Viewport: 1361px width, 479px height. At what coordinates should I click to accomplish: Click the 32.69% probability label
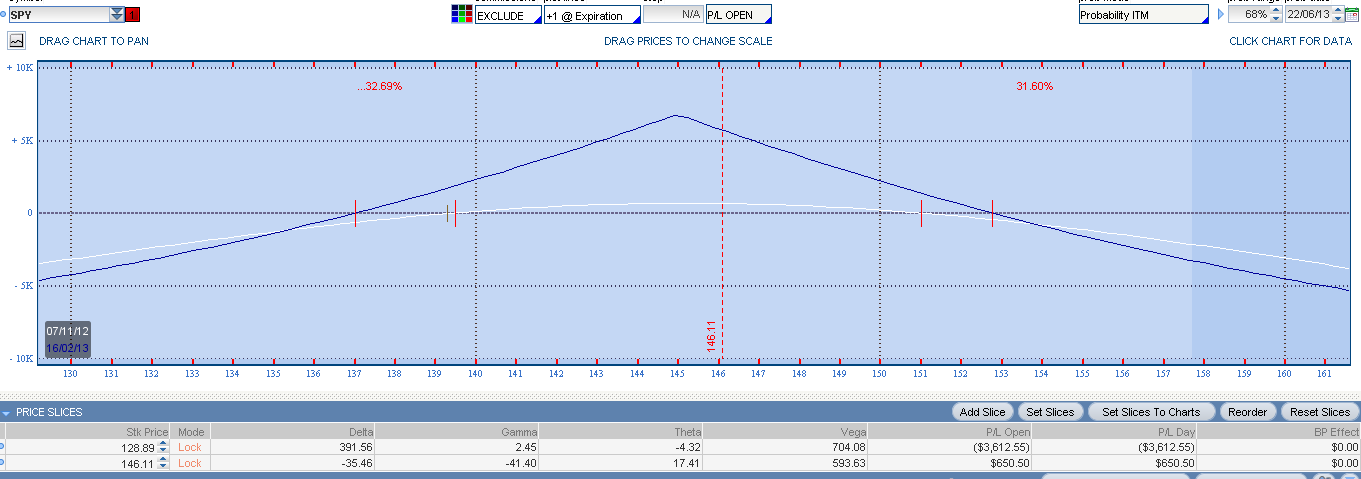[380, 87]
